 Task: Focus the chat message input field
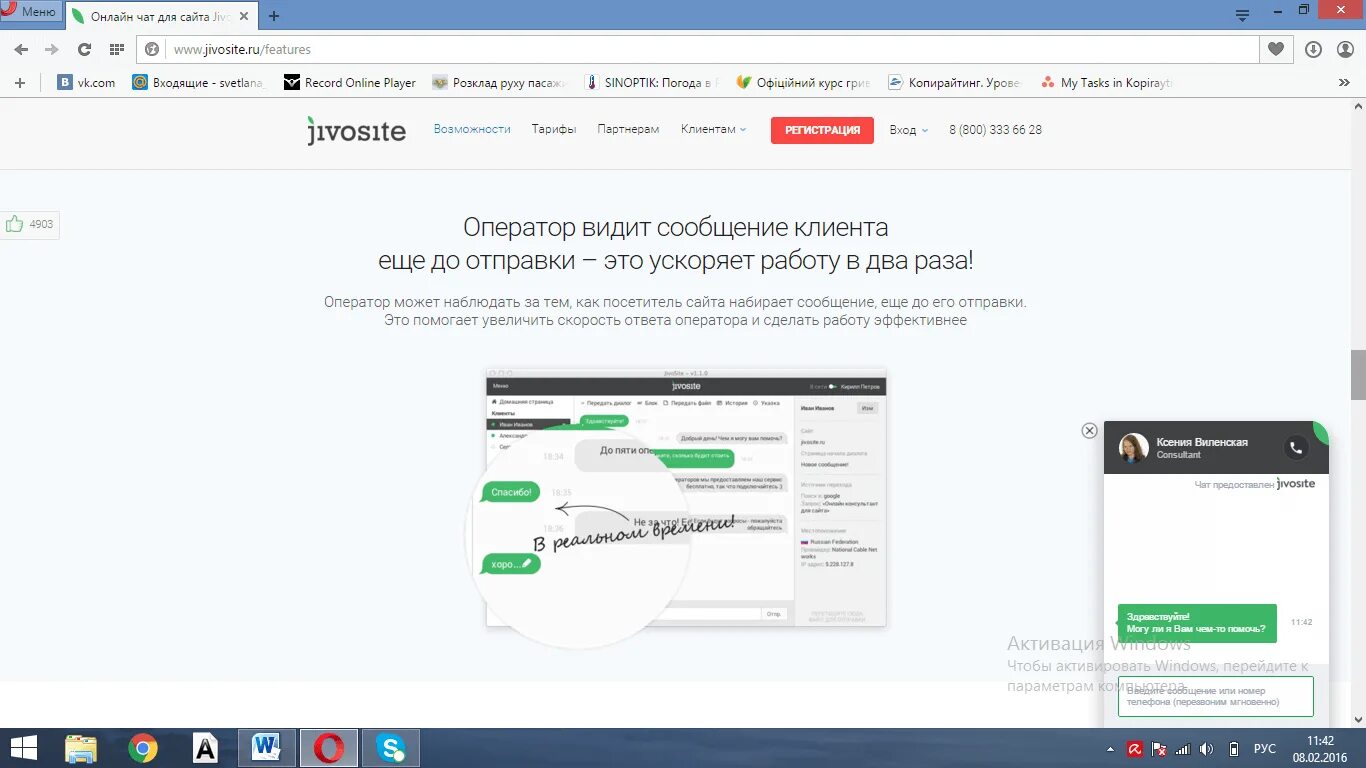point(1215,697)
